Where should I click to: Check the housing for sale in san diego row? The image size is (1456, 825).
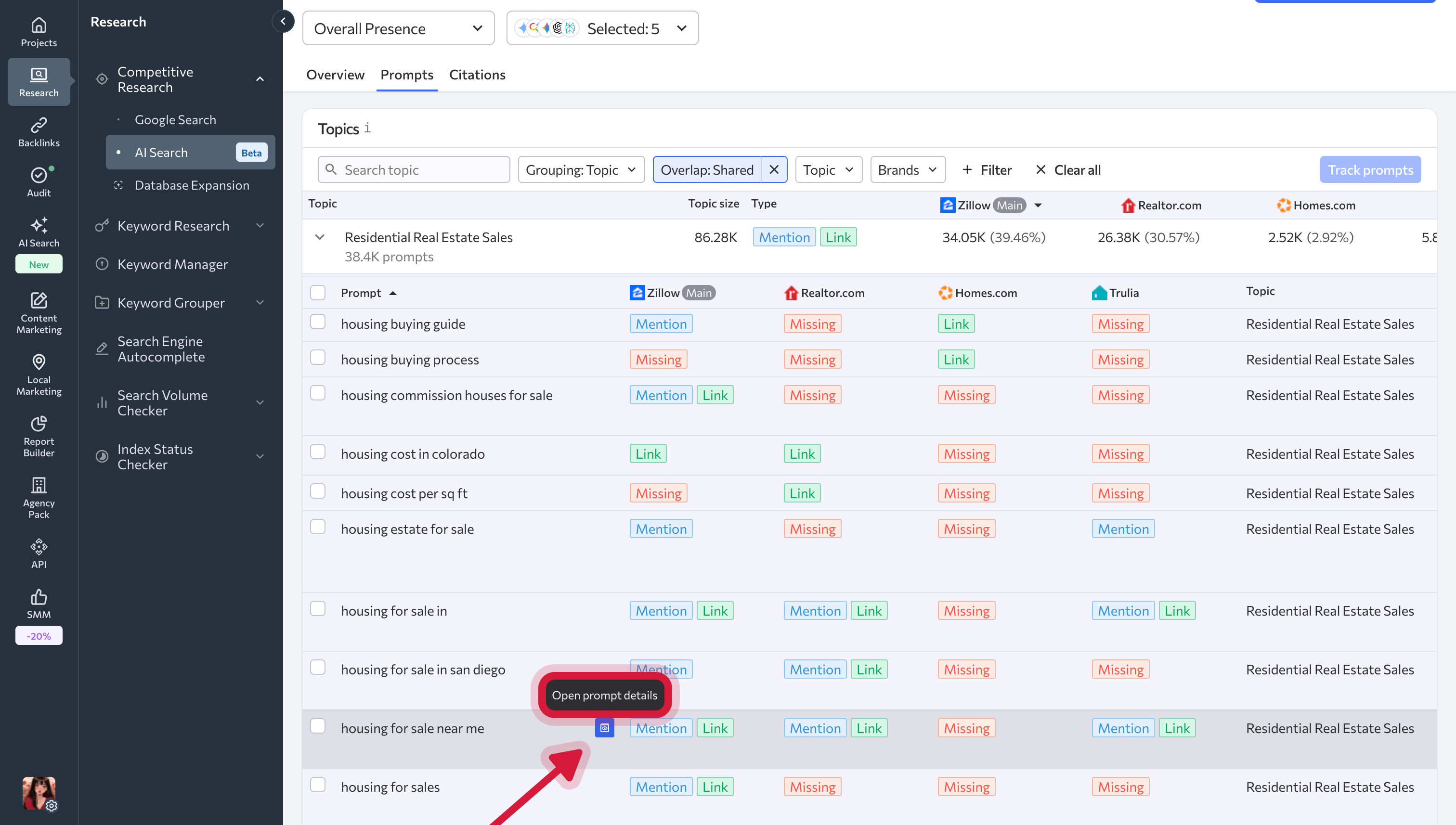[318, 668]
